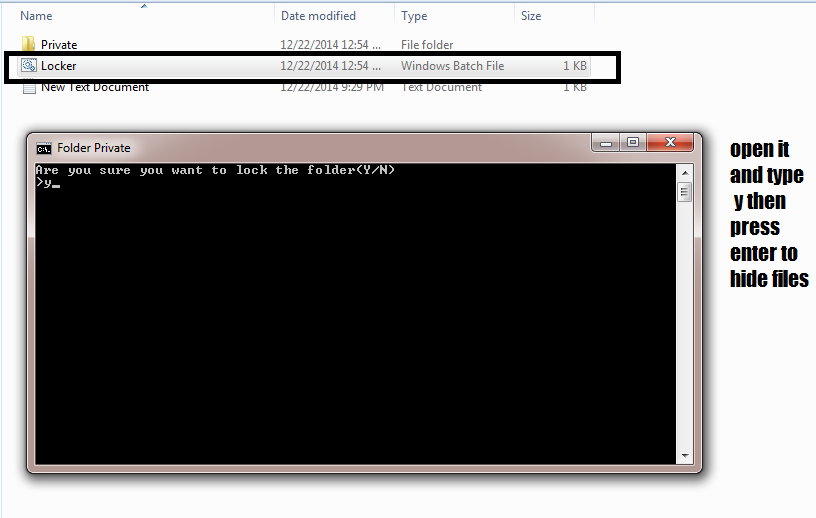
Task: Click the Locker batch file icon
Action: [x=29, y=66]
